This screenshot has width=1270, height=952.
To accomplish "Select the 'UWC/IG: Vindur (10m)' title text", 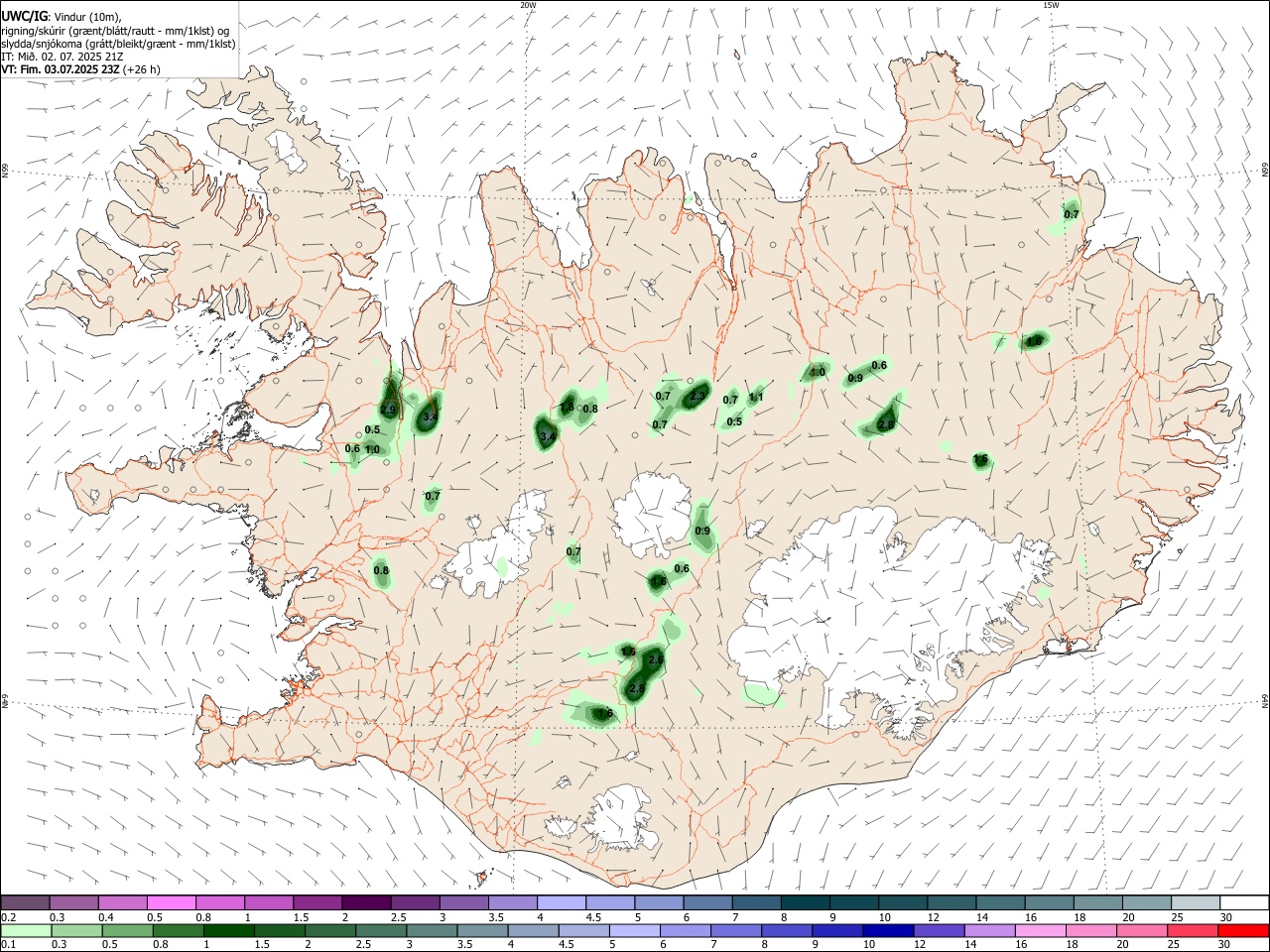I will coord(61,17).
